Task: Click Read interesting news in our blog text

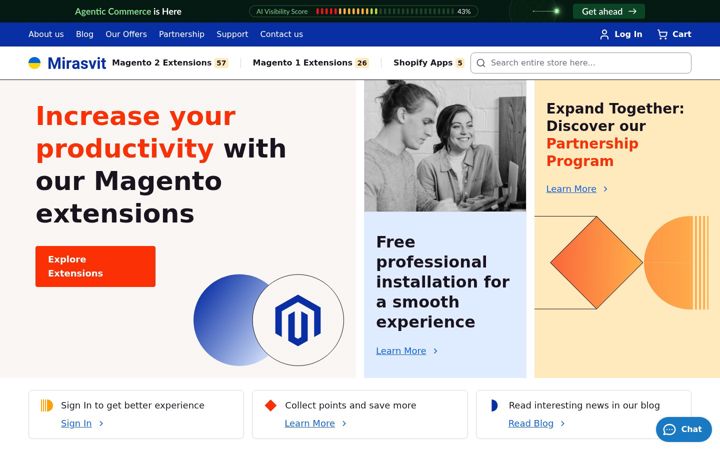Action: pyautogui.click(x=584, y=405)
